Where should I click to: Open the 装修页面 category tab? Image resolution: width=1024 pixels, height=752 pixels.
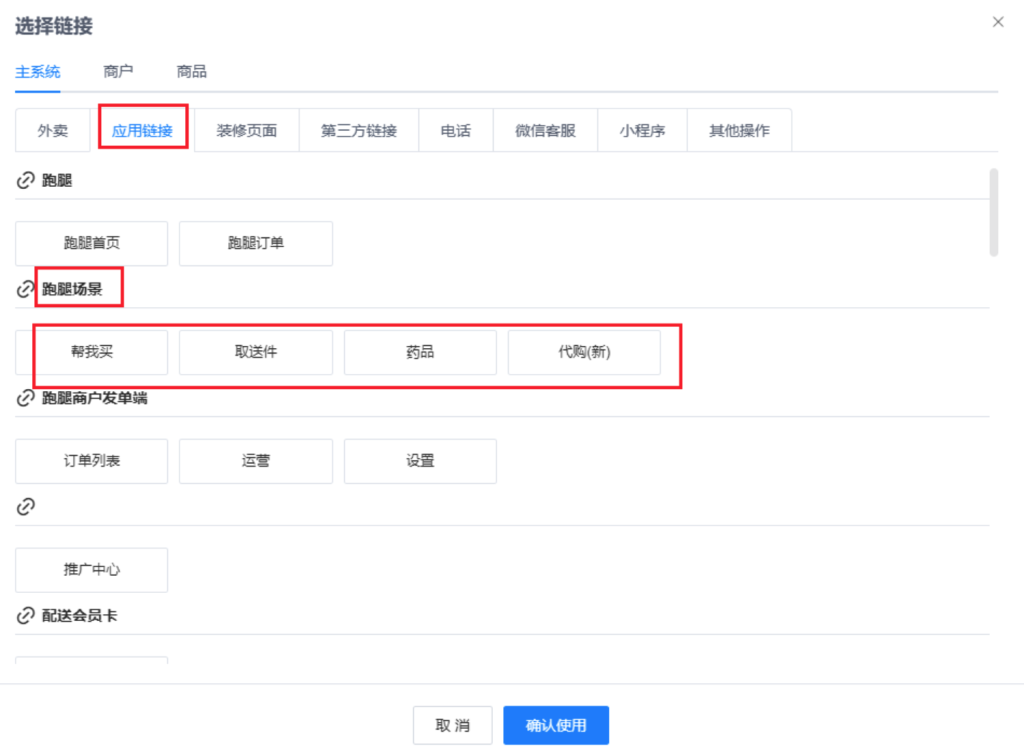point(247,131)
